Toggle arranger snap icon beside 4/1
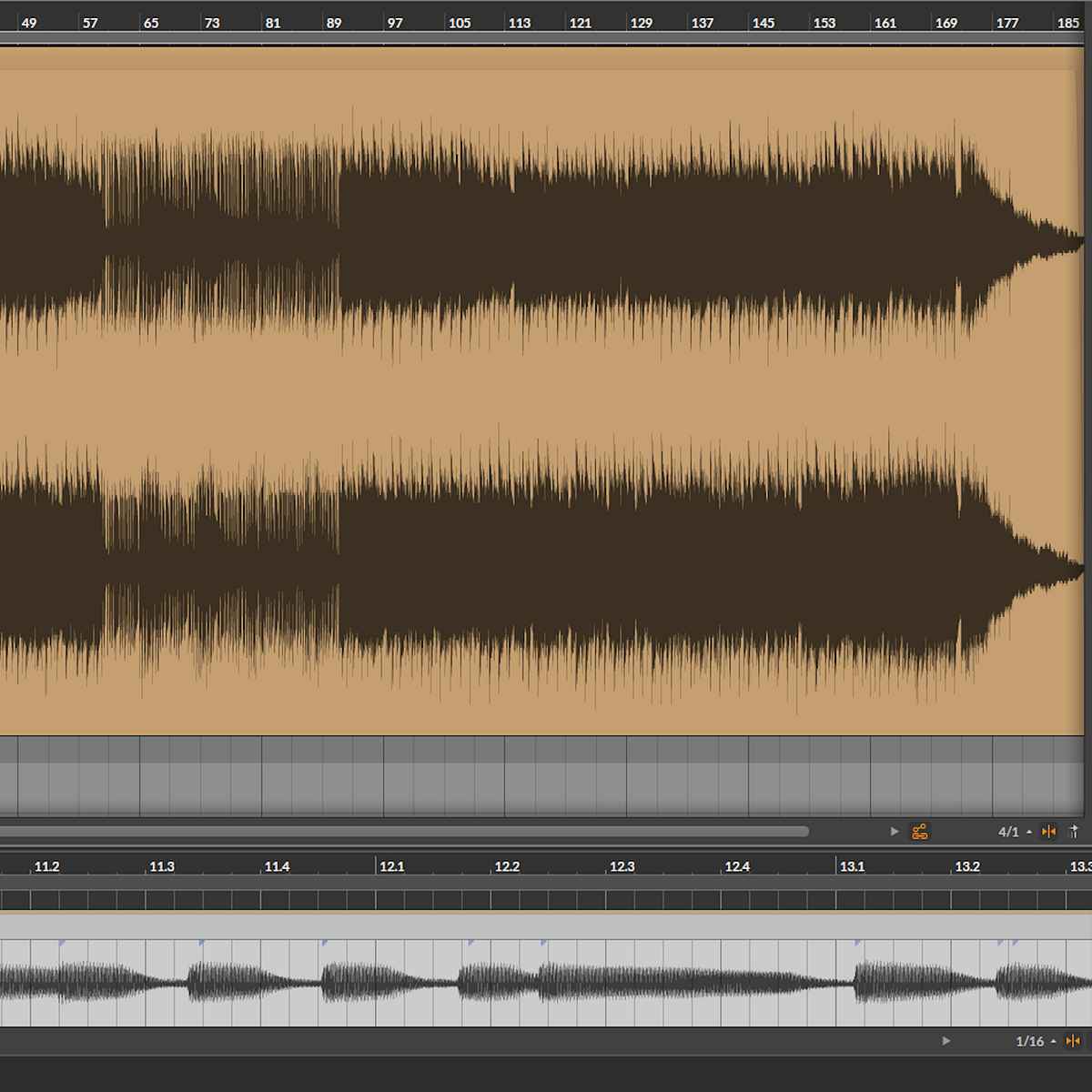Viewport: 1092px width, 1092px height. coord(1048,832)
